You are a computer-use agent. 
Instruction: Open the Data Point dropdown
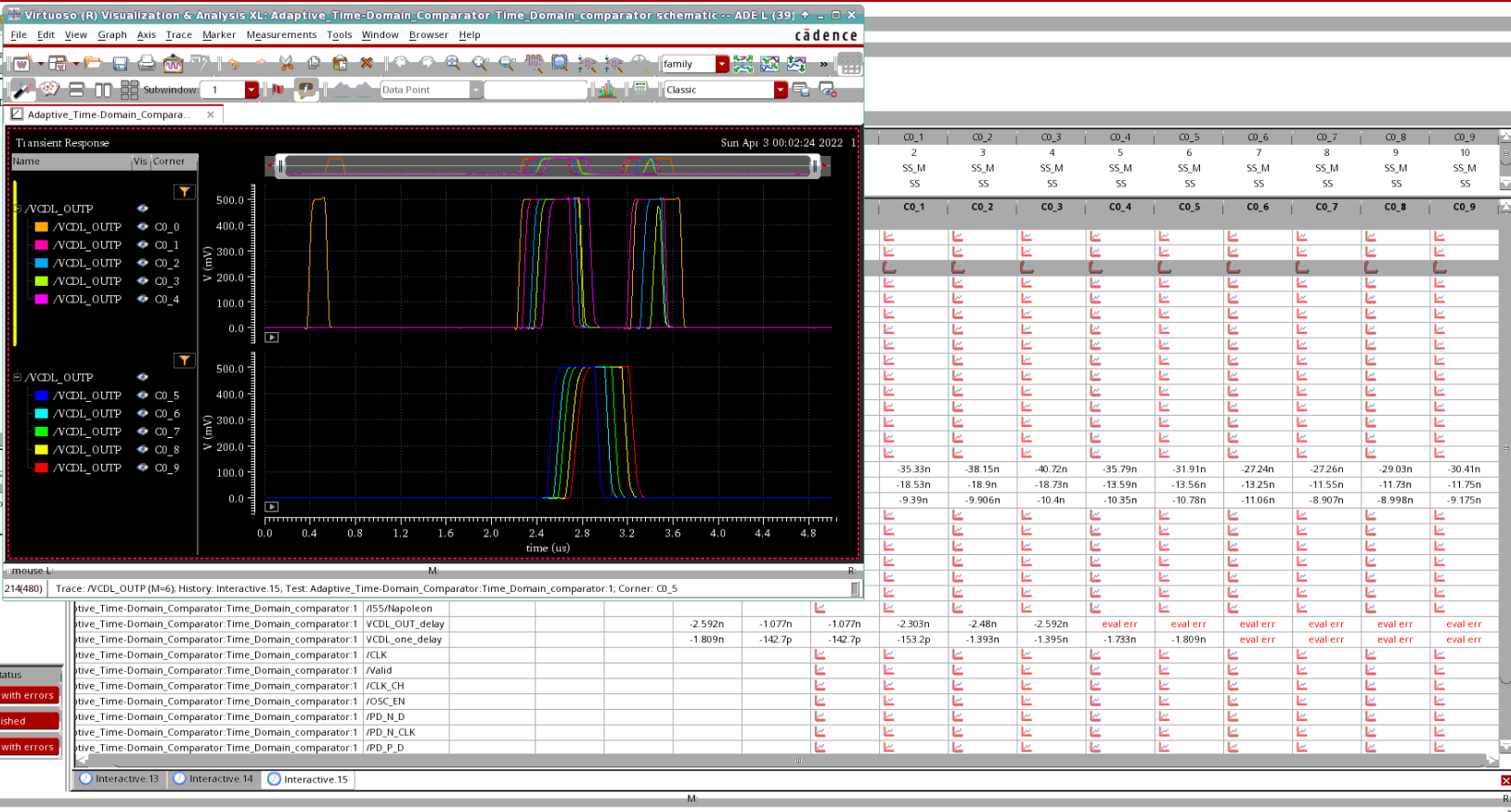pos(475,90)
